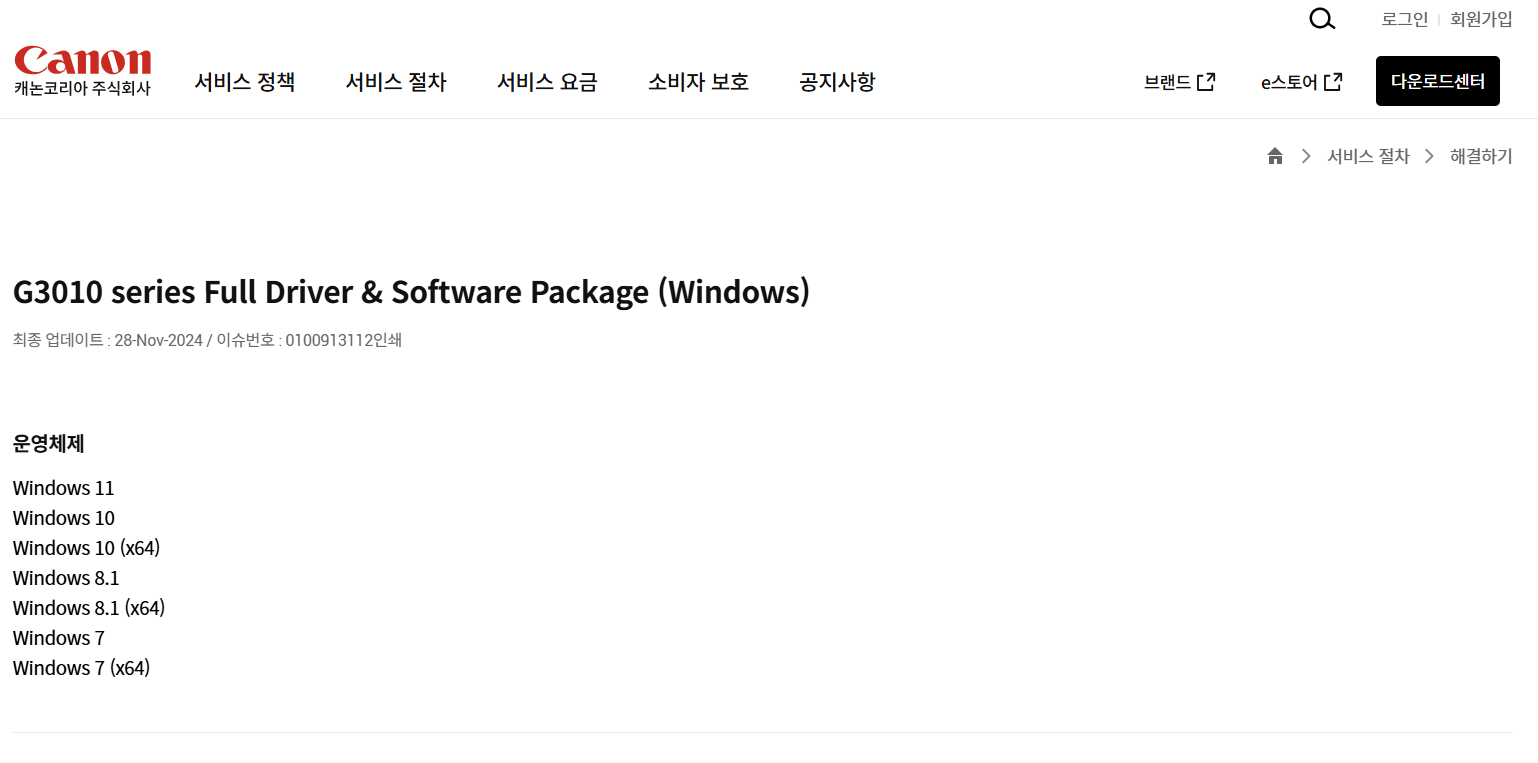Click the Windows 7 (x64) entry
The width and height of the screenshot is (1538, 763).
coord(81,668)
